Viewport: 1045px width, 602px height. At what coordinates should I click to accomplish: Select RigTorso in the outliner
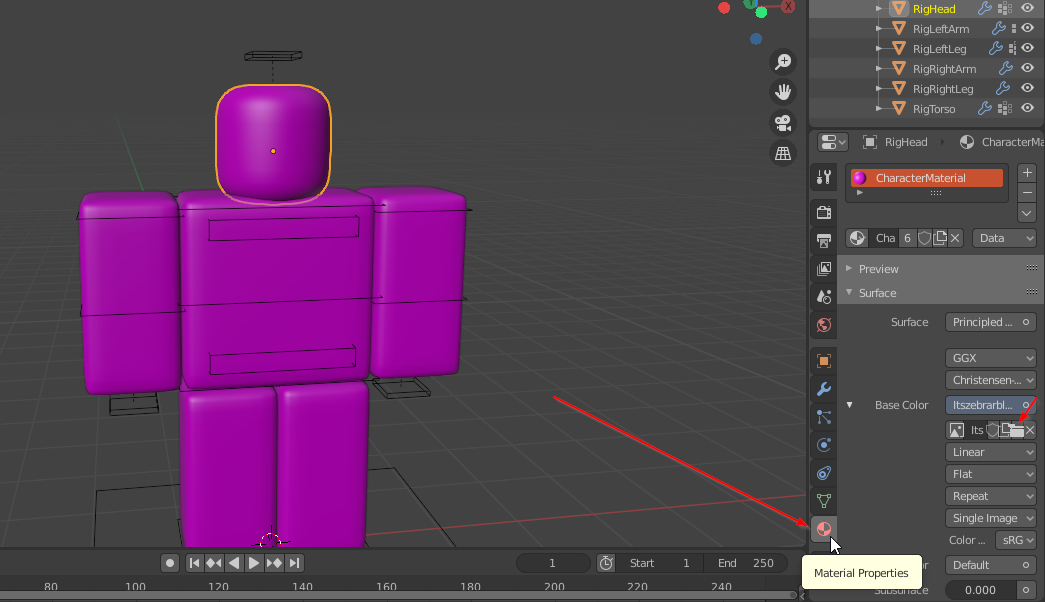(x=934, y=109)
